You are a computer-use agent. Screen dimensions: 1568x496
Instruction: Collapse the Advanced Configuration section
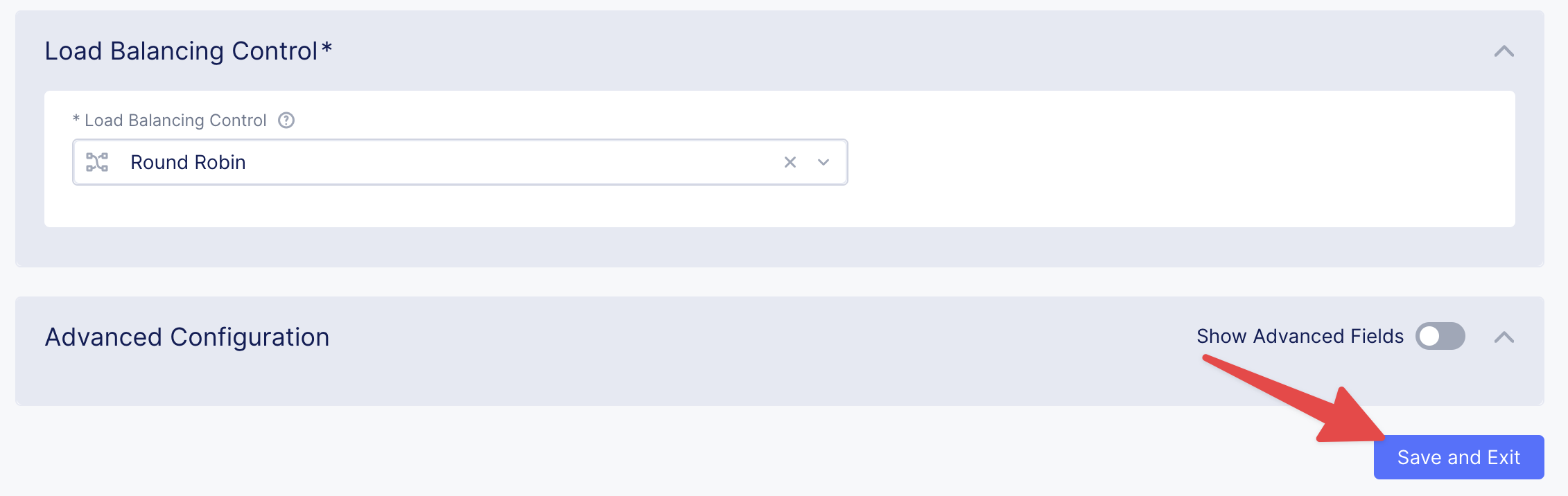(x=1504, y=337)
